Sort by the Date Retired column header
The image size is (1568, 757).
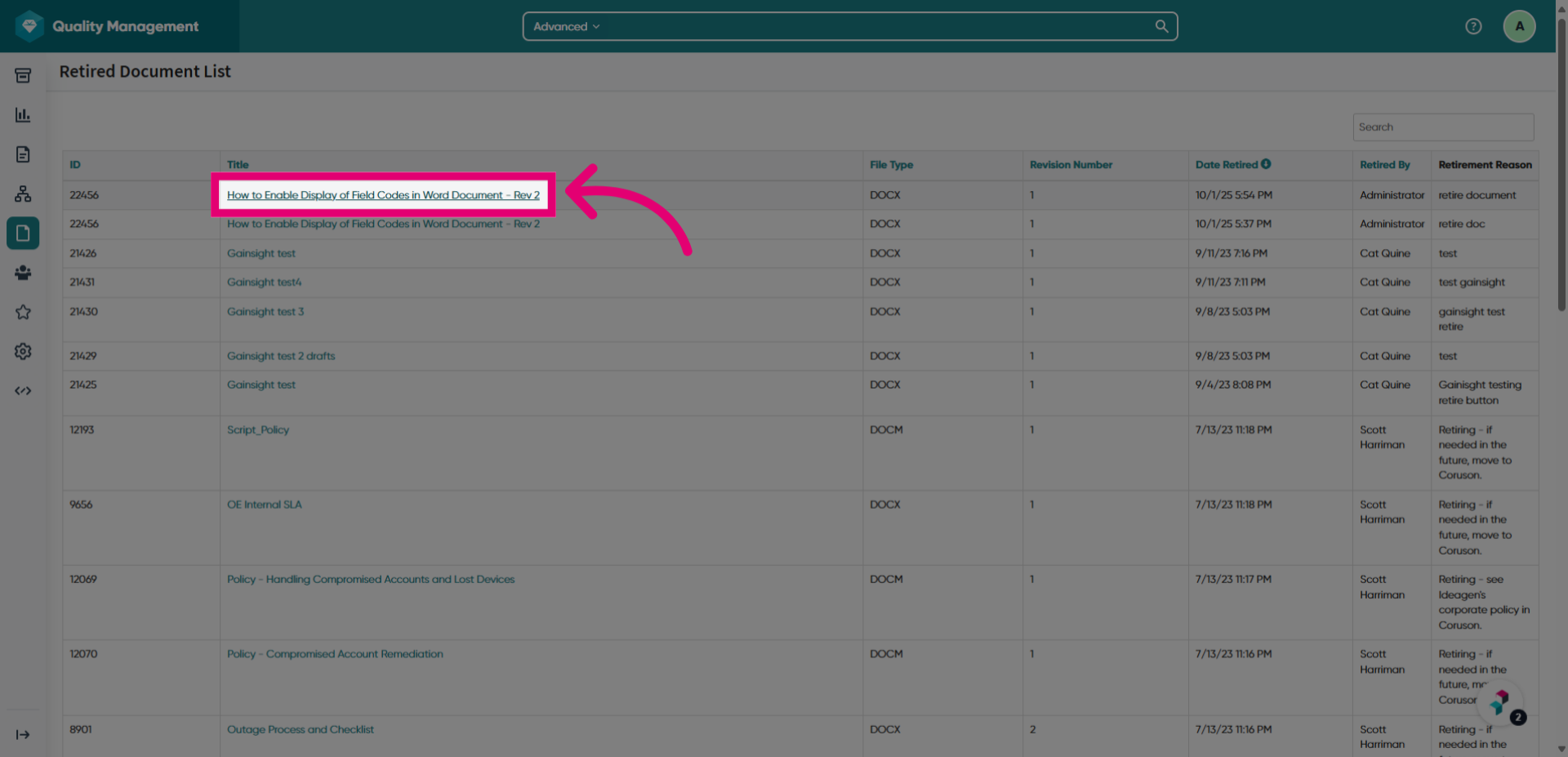pos(1227,165)
